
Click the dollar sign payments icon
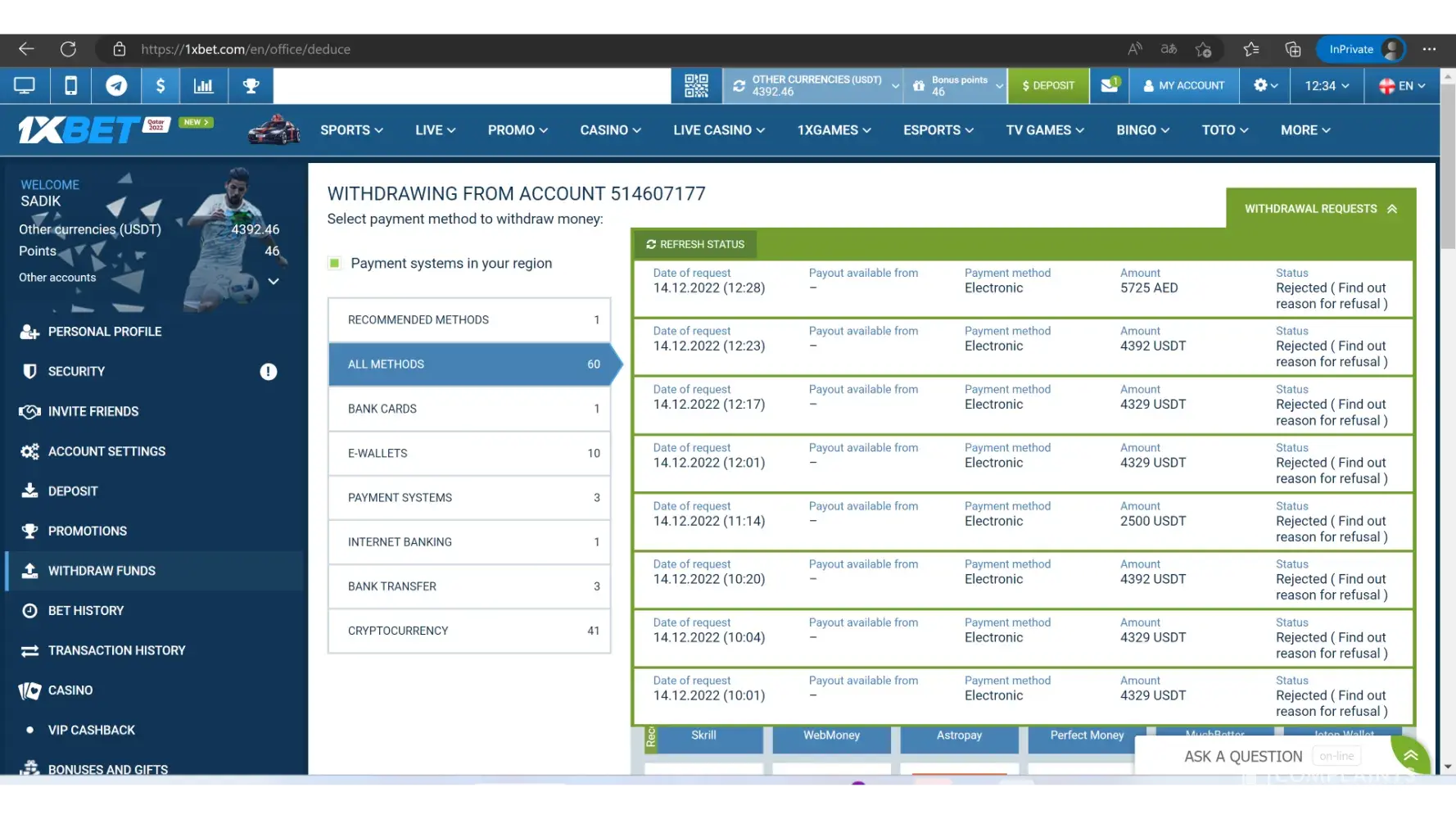[161, 86]
